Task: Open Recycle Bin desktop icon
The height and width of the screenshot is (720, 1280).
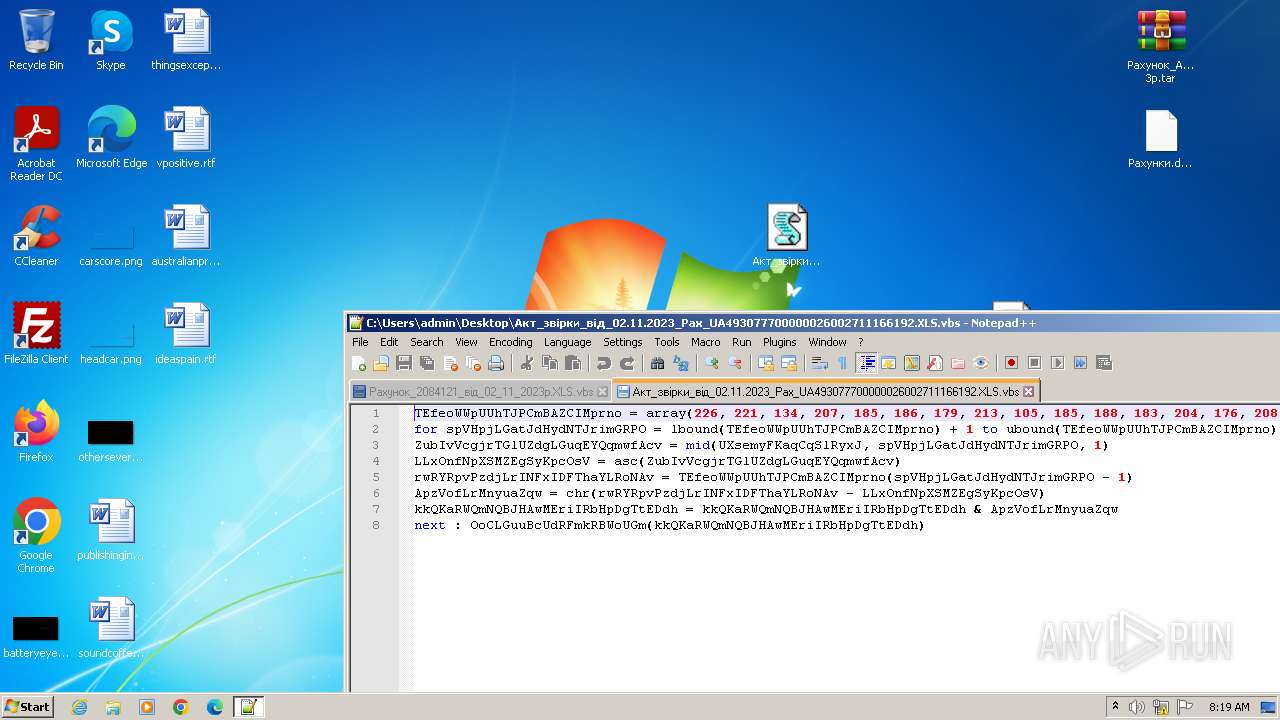Action: (36, 40)
